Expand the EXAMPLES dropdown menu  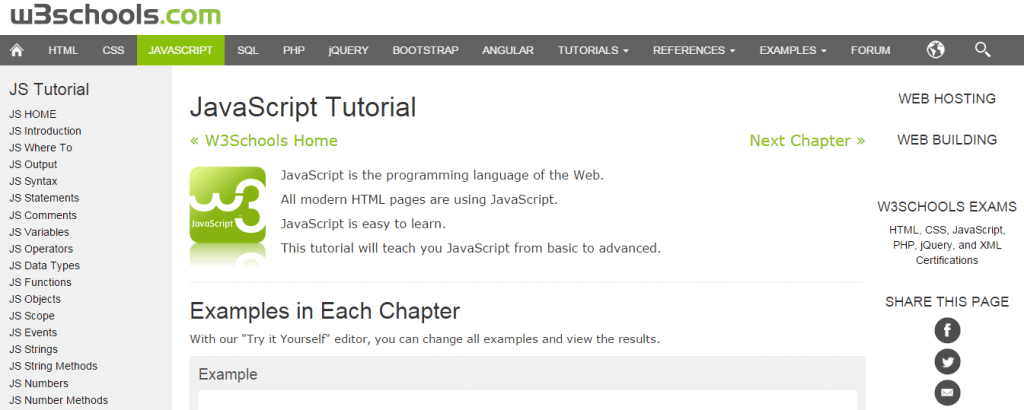pyautogui.click(x=793, y=50)
